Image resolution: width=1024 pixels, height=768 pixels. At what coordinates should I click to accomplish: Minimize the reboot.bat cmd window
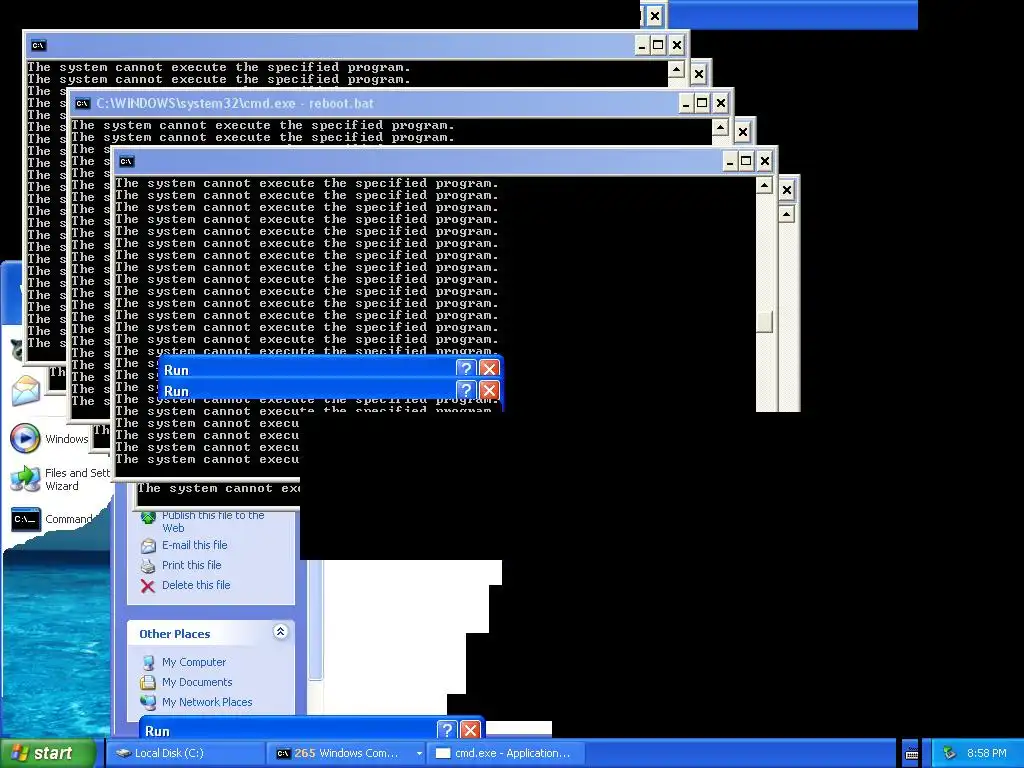click(x=686, y=103)
